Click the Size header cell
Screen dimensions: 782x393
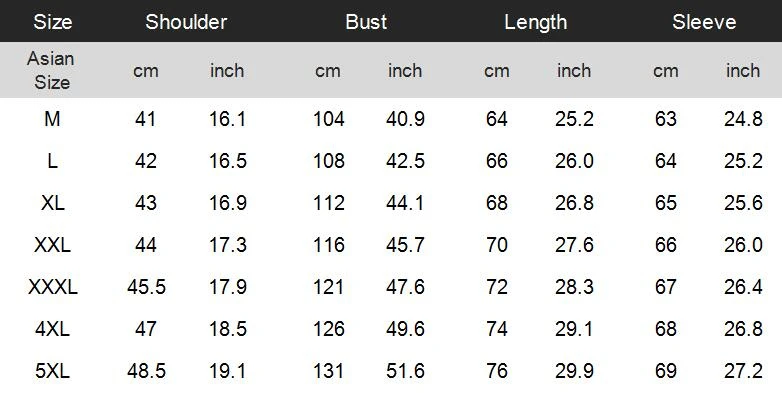coord(52,22)
